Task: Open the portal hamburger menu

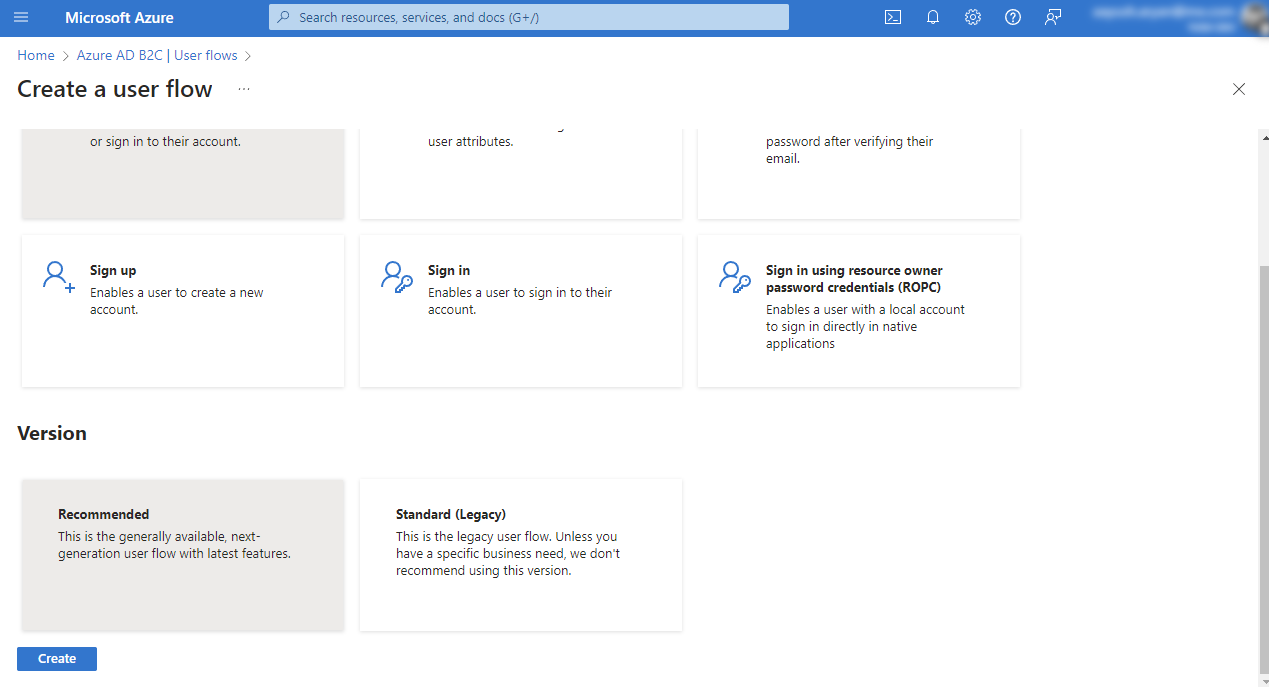Action: coord(21,17)
